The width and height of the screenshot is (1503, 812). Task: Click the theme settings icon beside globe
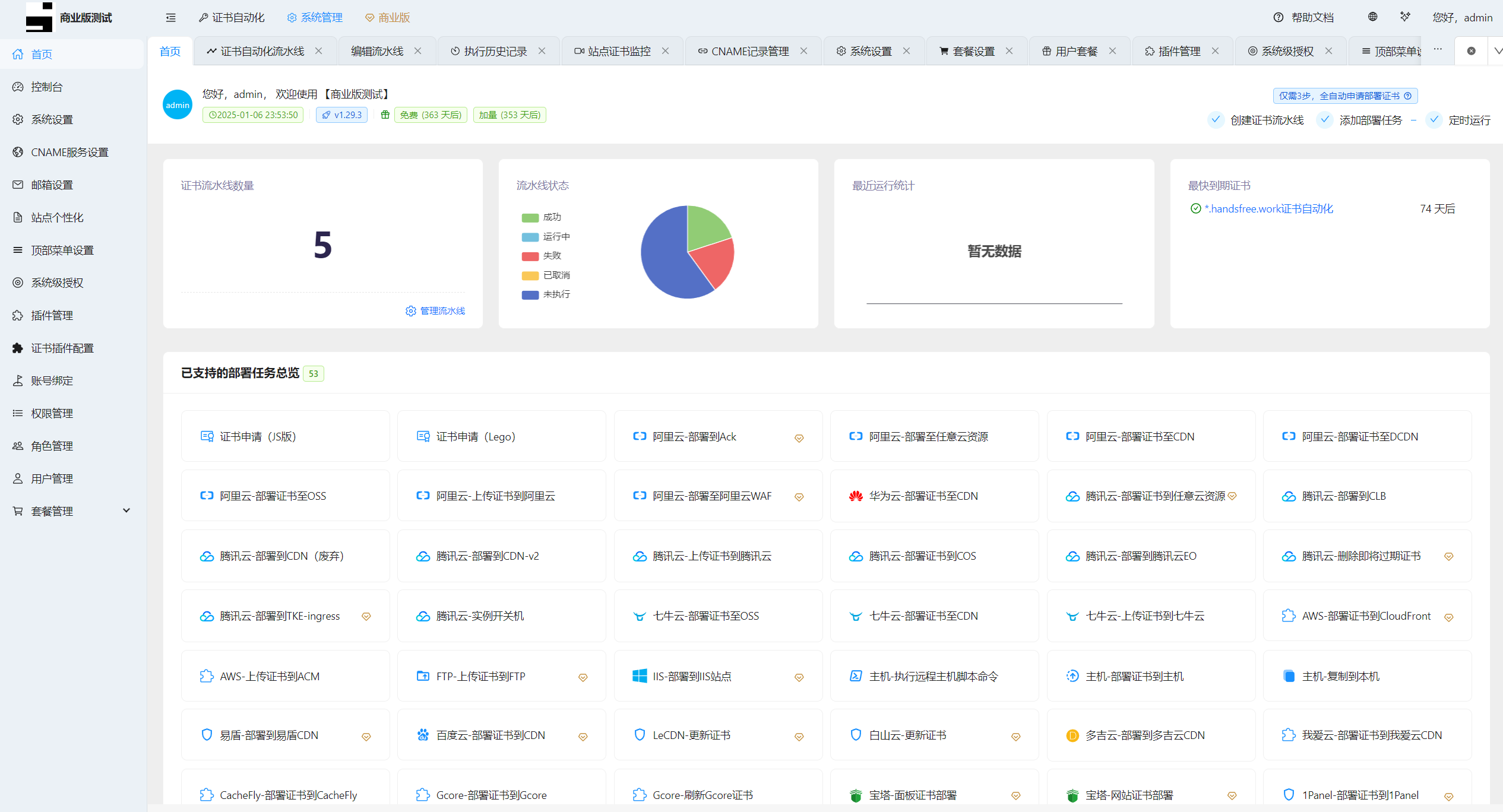coord(1405,17)
